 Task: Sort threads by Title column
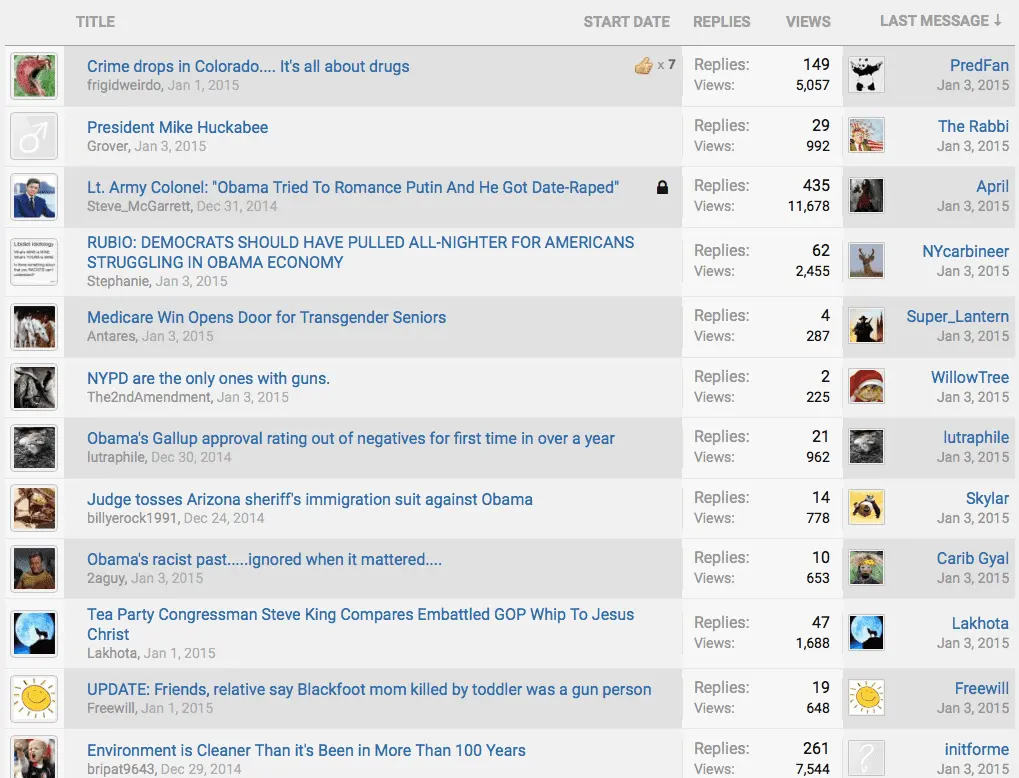(95, 22)
